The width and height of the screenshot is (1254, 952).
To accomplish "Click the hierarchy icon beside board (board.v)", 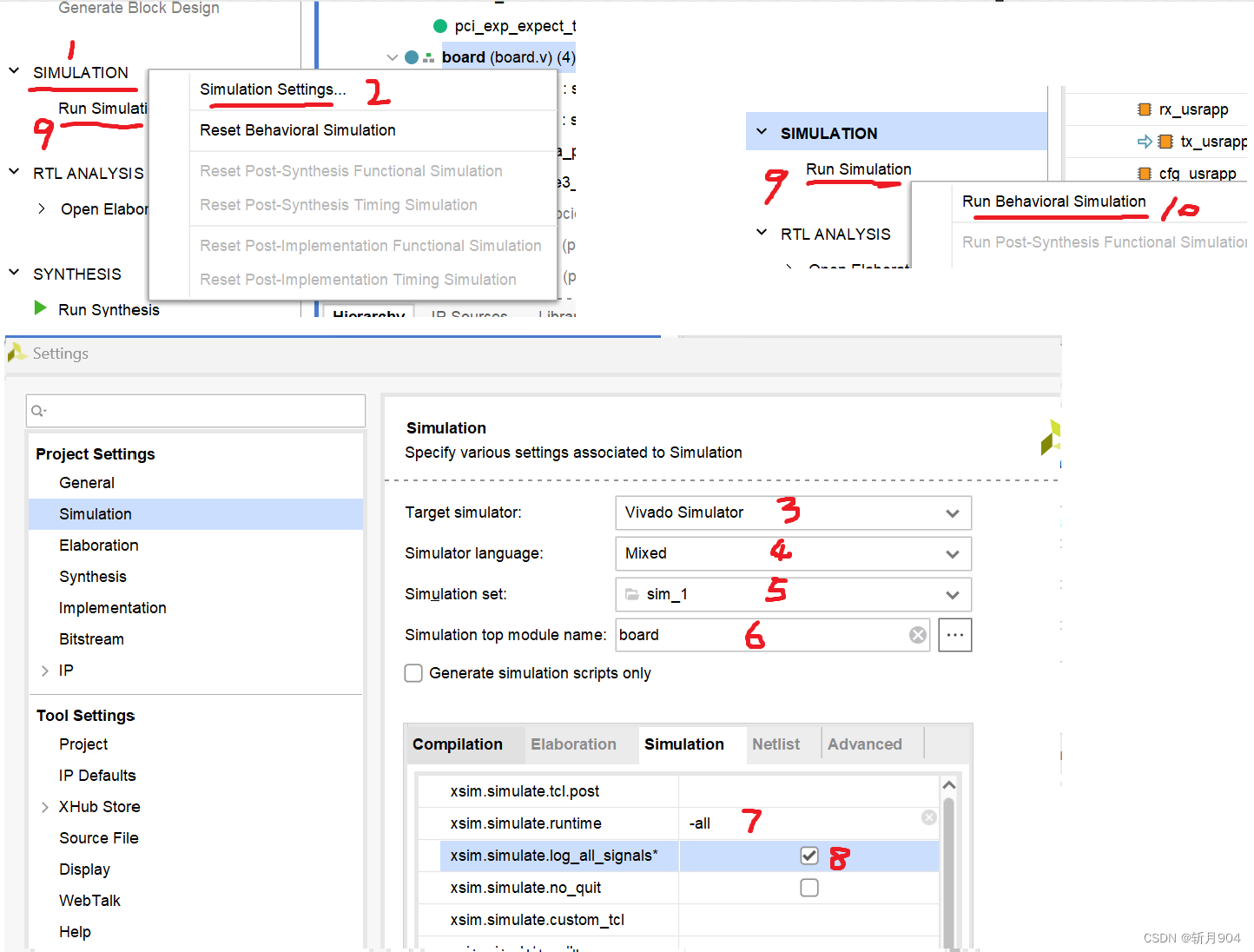I will (428, 57).
